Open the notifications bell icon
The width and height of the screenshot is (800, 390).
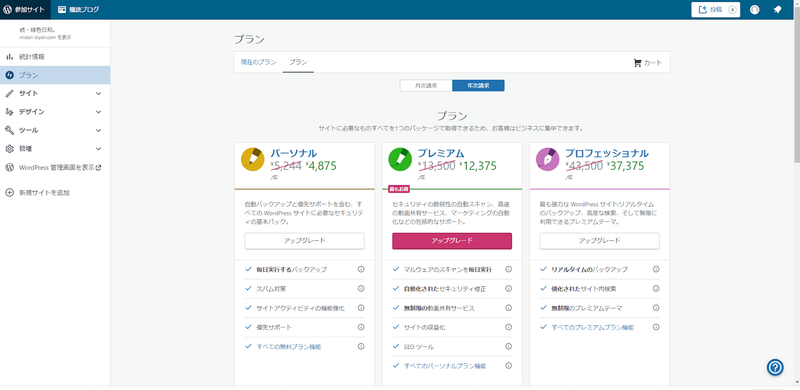click(777, 9)
